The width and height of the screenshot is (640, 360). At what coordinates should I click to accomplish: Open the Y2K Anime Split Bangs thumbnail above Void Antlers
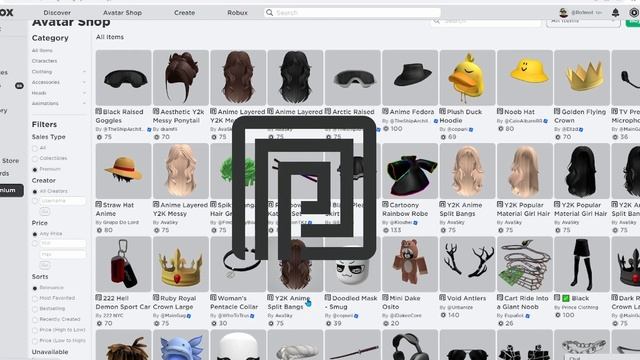click(x=467, y=171)
